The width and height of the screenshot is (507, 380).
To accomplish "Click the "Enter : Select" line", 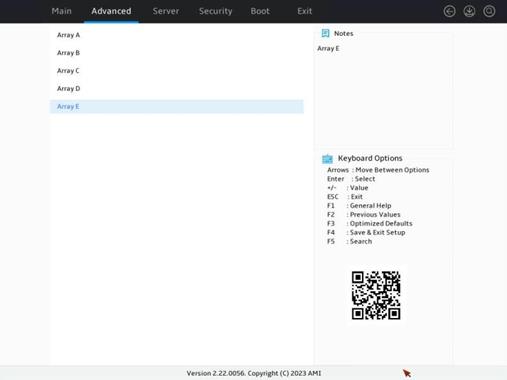I will (x=351, y=179).
